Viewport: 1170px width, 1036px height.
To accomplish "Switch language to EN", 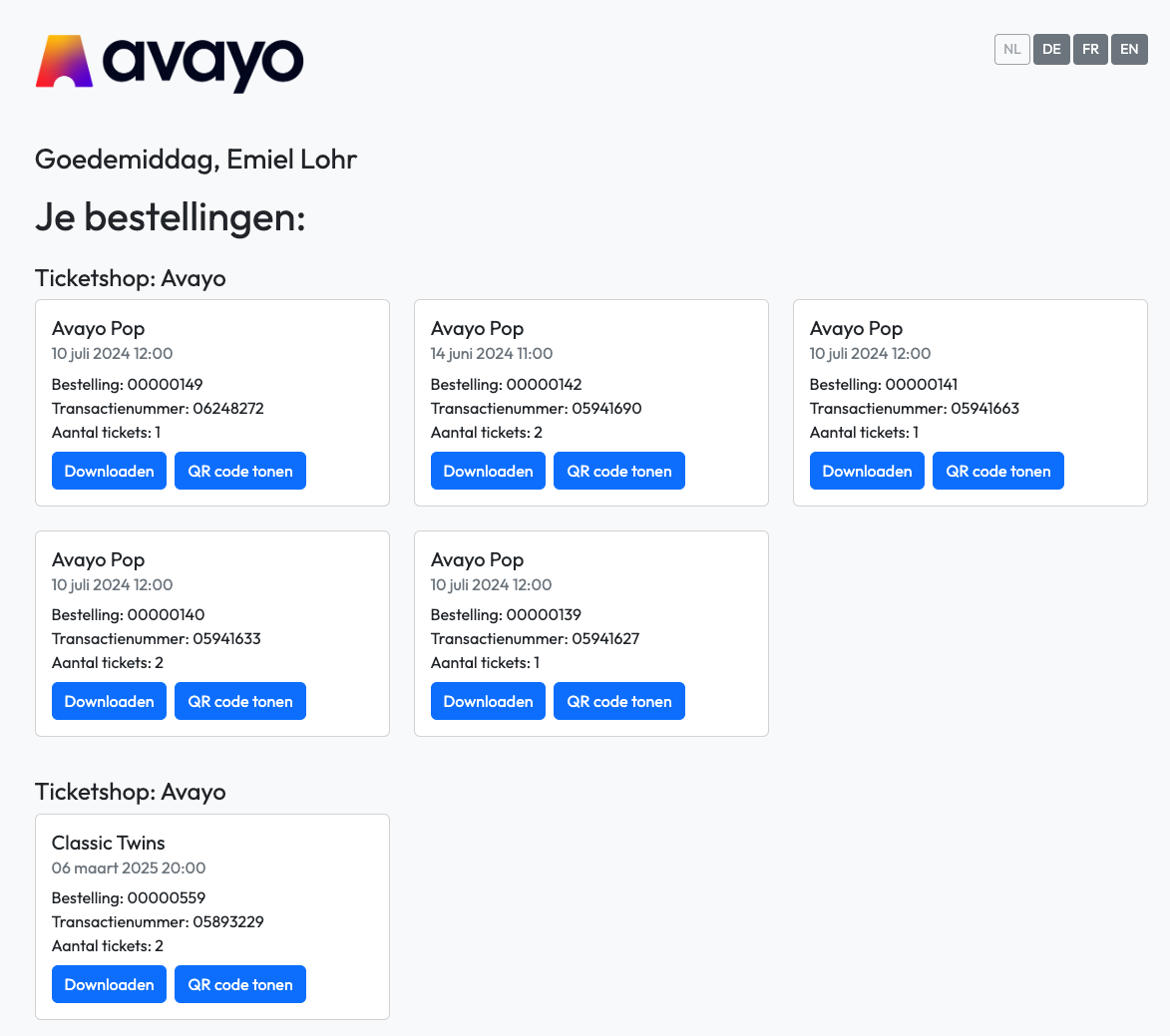I will (x=1129, y=49).
